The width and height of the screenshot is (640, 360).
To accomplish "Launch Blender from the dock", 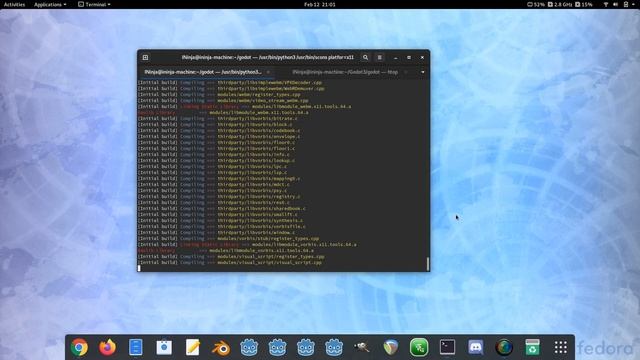I will [x=221, y=348].
